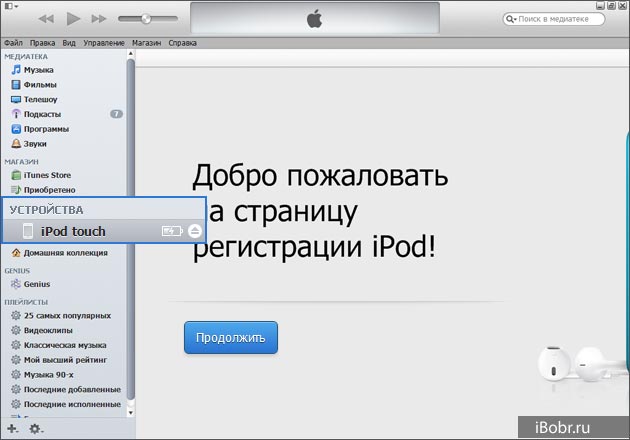Click the sidebar scrollbar thumb

(x=131, y=229)
